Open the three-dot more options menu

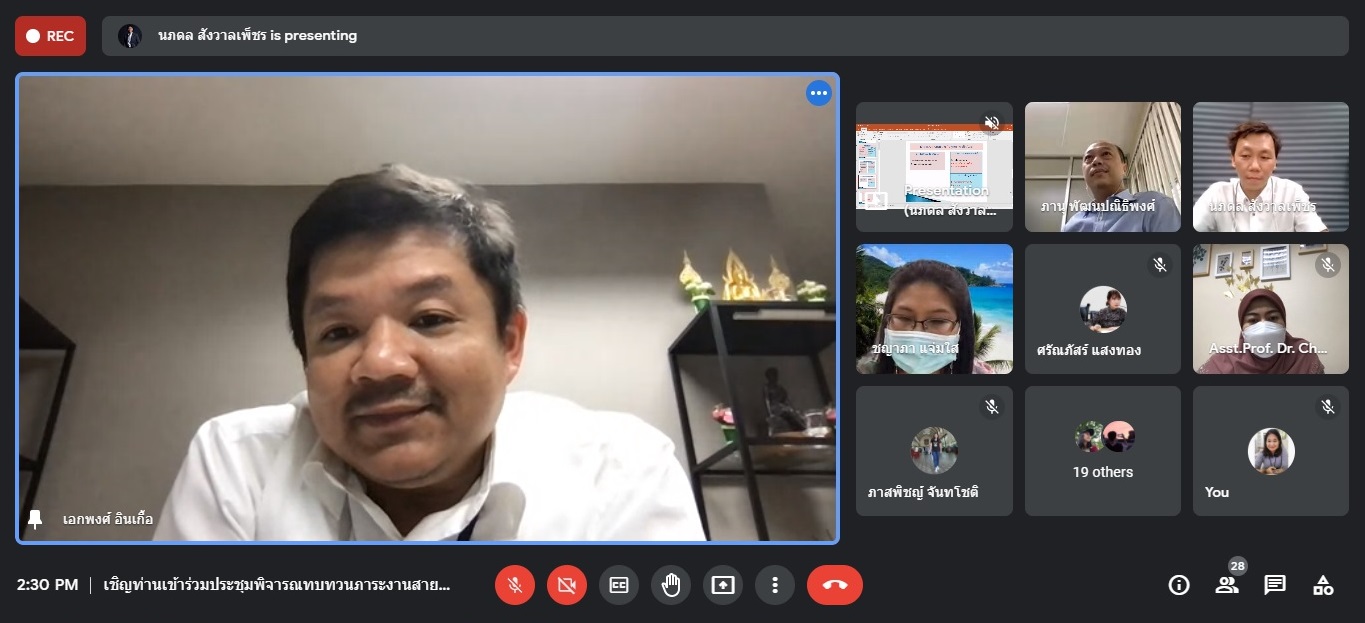click(775, 585)
